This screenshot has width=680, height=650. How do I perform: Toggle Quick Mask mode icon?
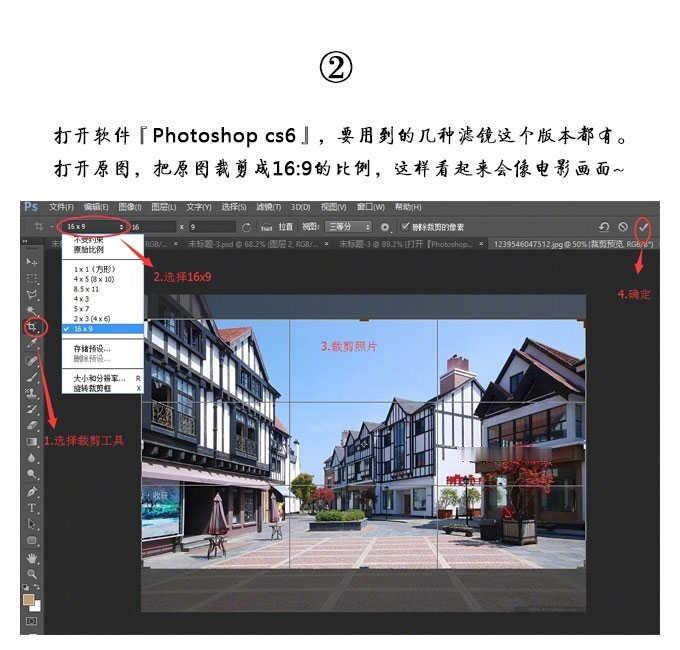[x=31, y=621]
